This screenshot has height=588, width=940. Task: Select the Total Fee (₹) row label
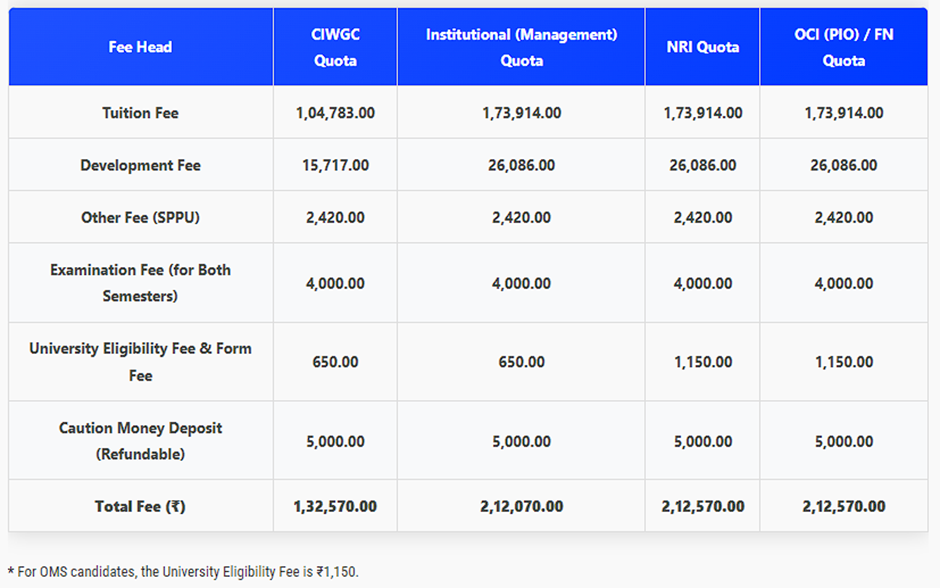(140, 506)
